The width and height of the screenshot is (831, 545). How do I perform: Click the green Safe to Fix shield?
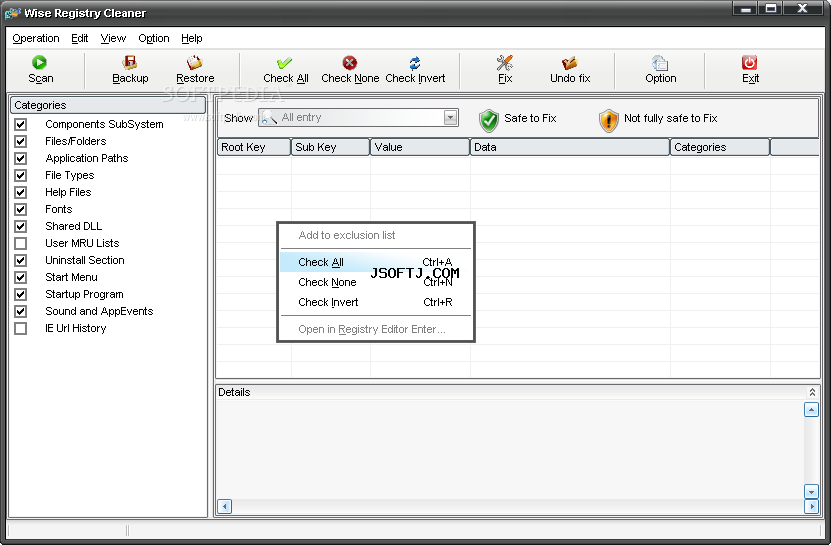(489, 120)
